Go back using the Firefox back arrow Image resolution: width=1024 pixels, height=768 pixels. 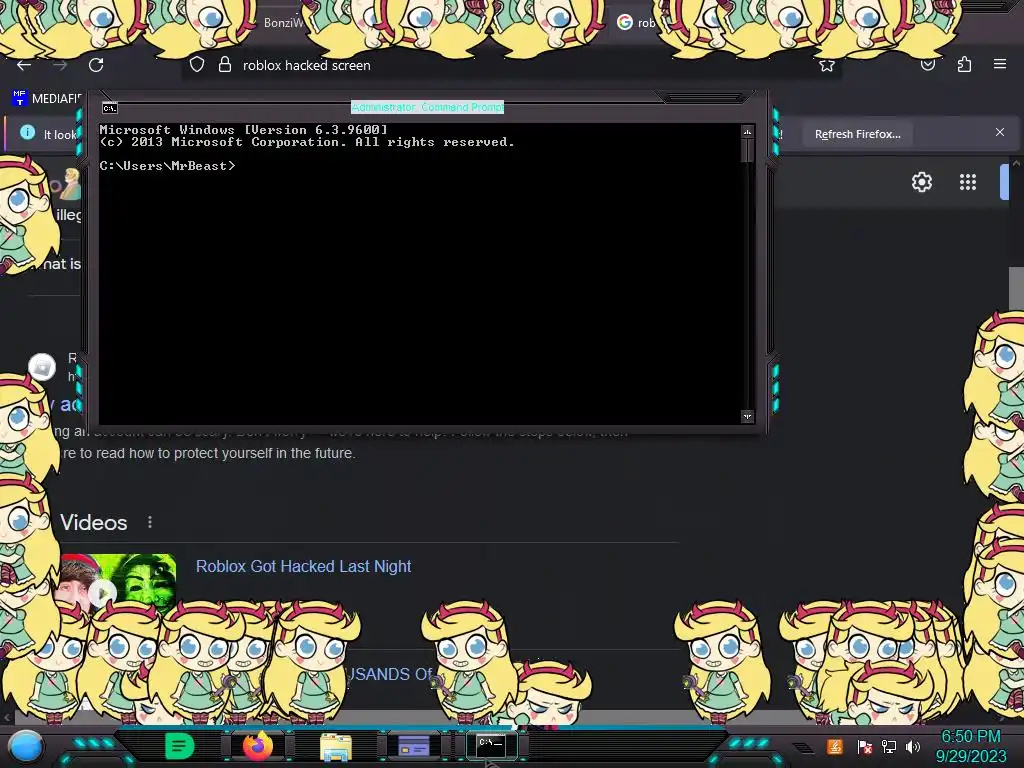click(x=24, y=65)
